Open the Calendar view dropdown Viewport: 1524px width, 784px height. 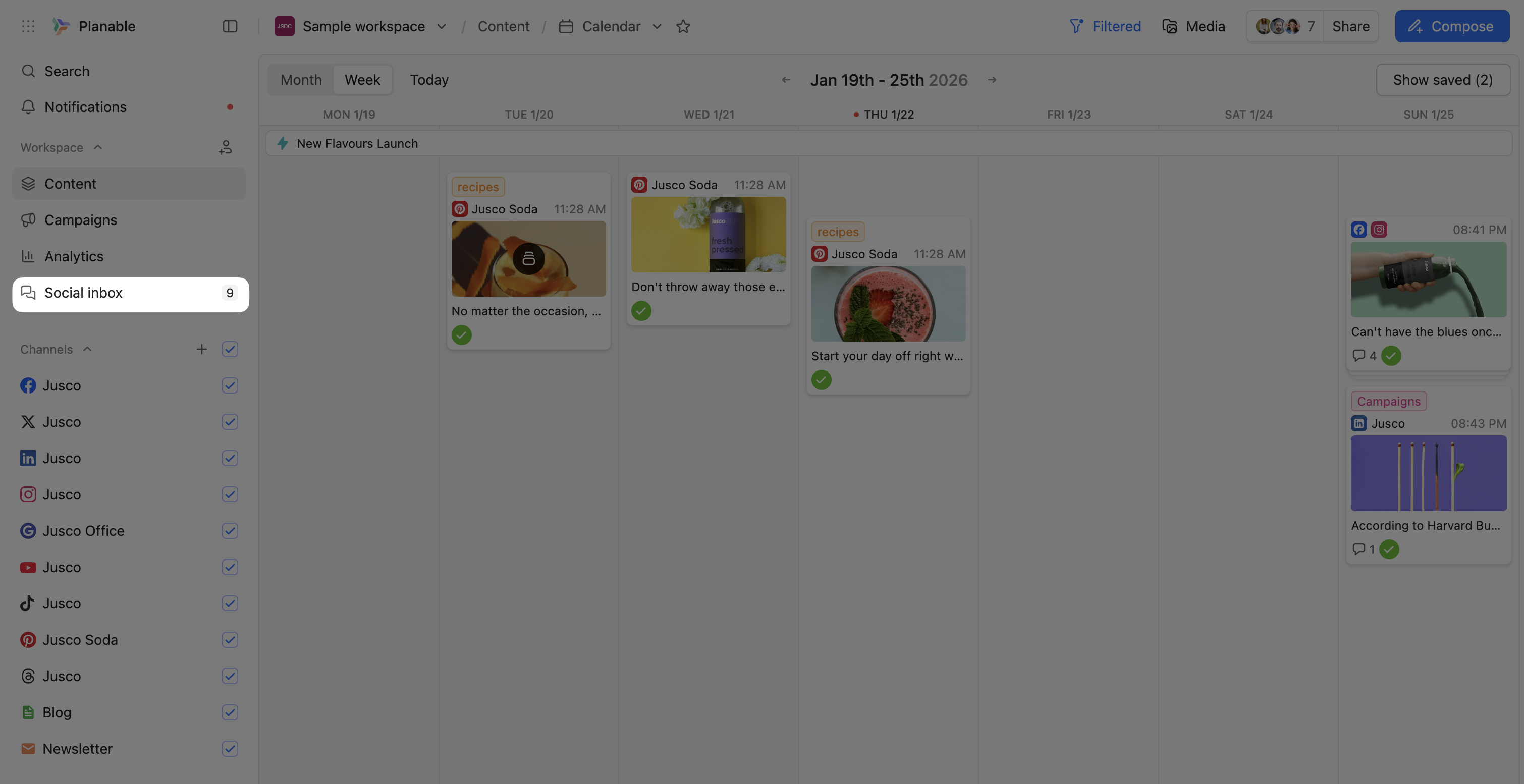[657, 26]
